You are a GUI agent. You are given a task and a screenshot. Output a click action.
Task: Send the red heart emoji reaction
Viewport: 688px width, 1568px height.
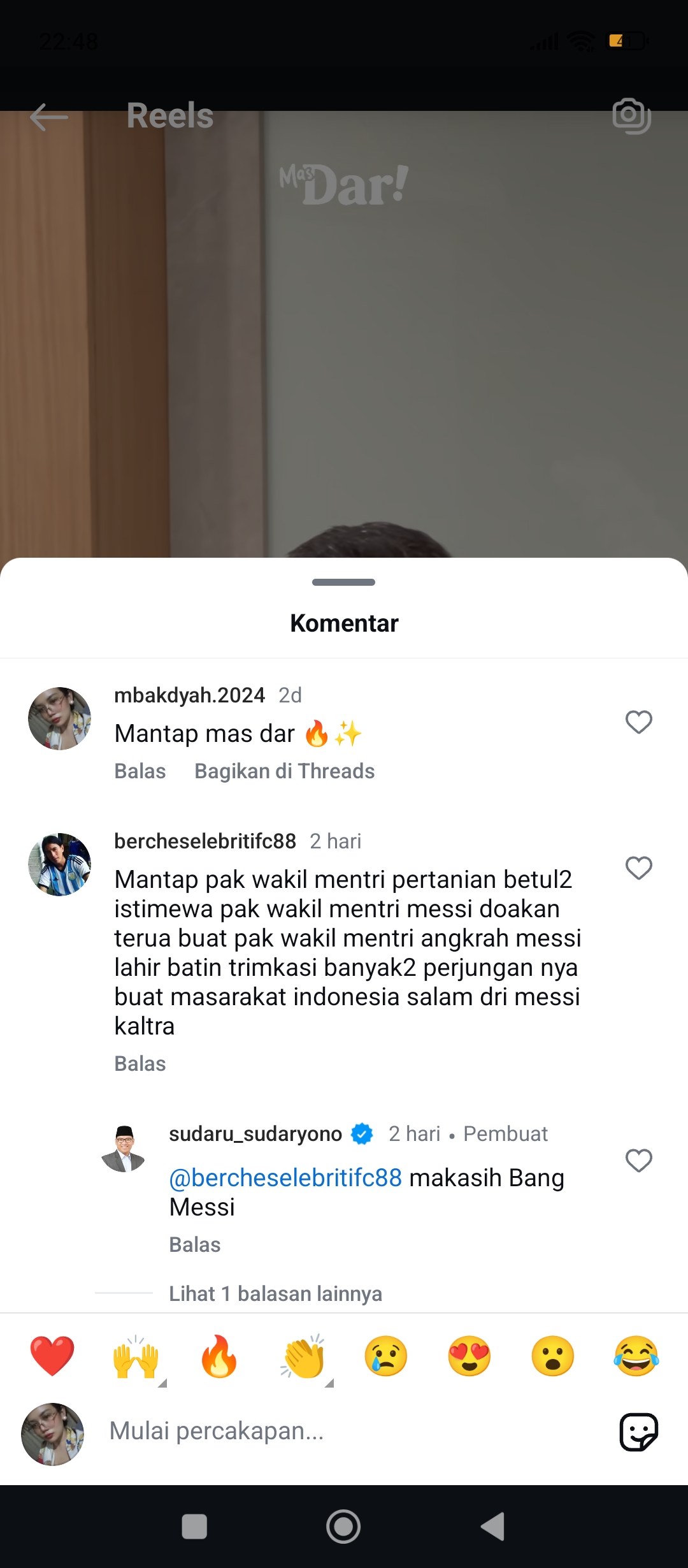coord(52,1356)
